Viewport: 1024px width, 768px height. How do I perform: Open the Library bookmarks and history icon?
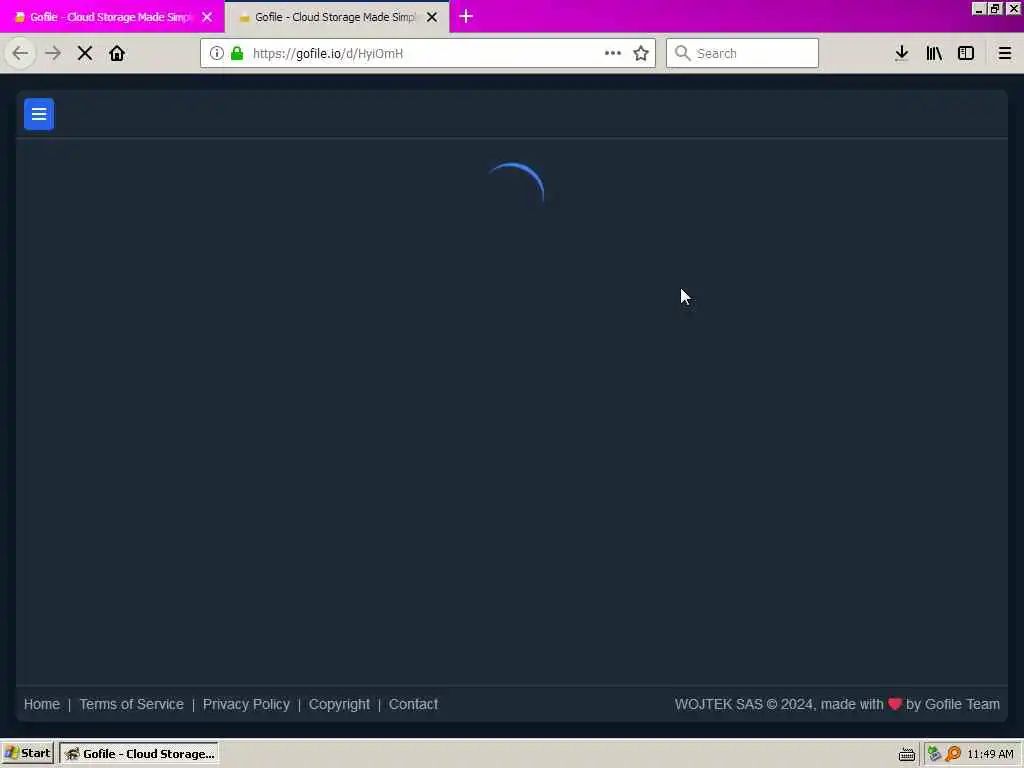coord(934,53)
